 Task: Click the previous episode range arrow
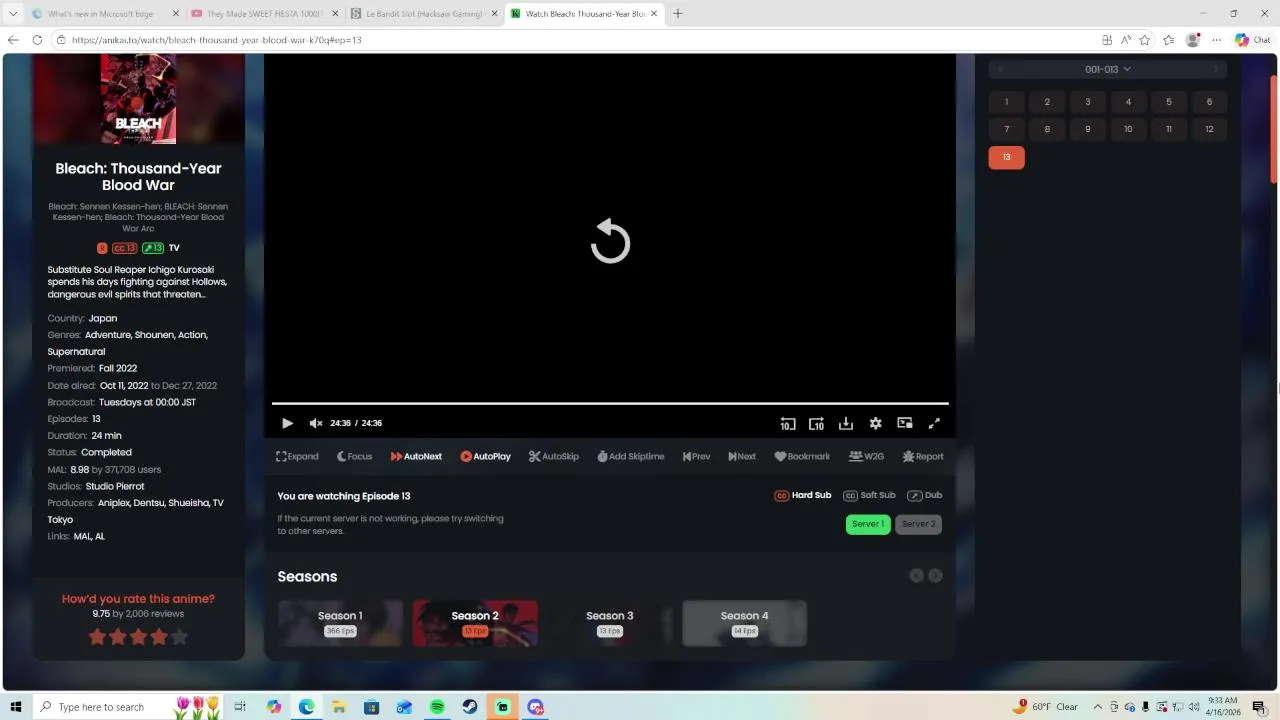[x=1000, y=69]
